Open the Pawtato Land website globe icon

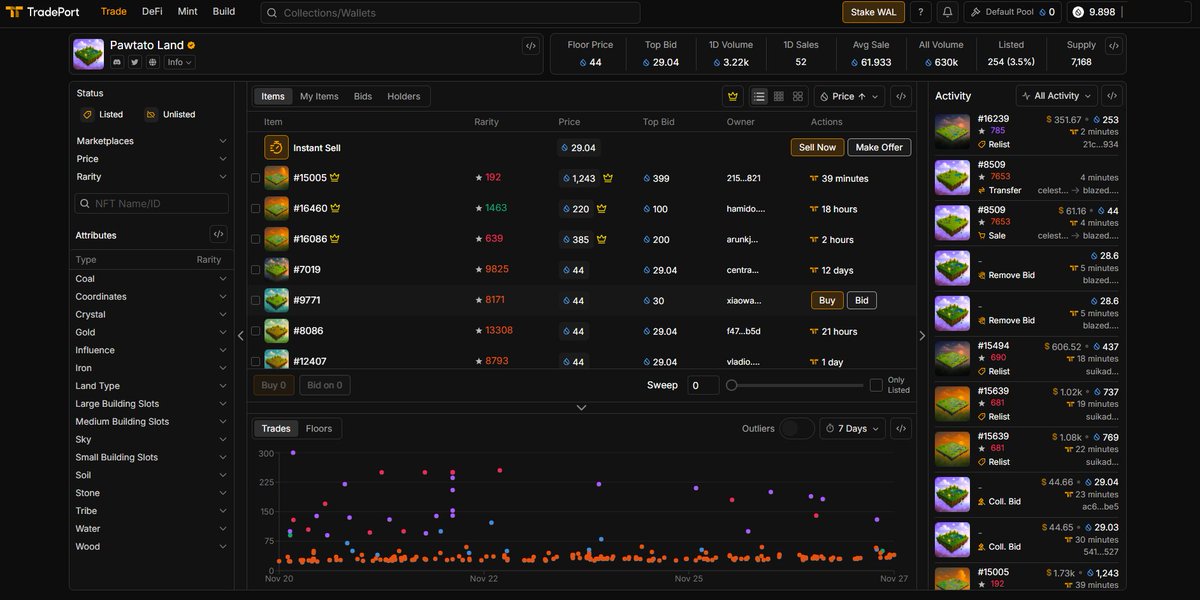pyautogui.click(x=152, y=62)
